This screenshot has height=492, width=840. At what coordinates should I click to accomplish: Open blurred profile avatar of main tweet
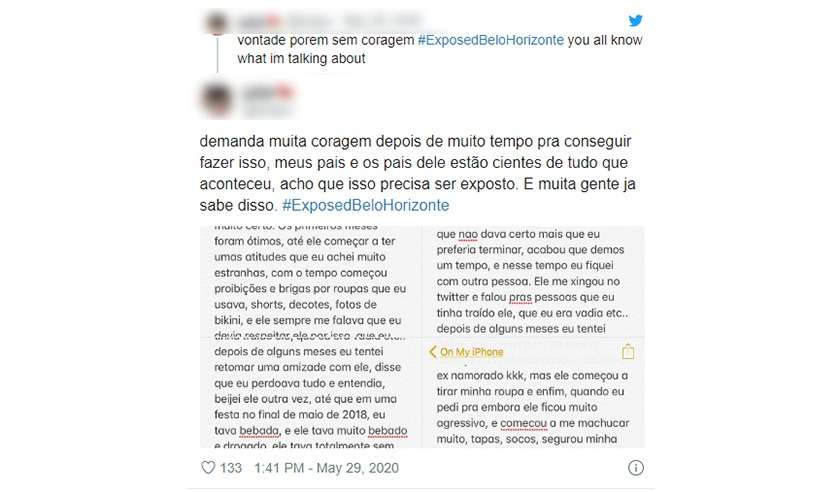[x=216, y=99]
